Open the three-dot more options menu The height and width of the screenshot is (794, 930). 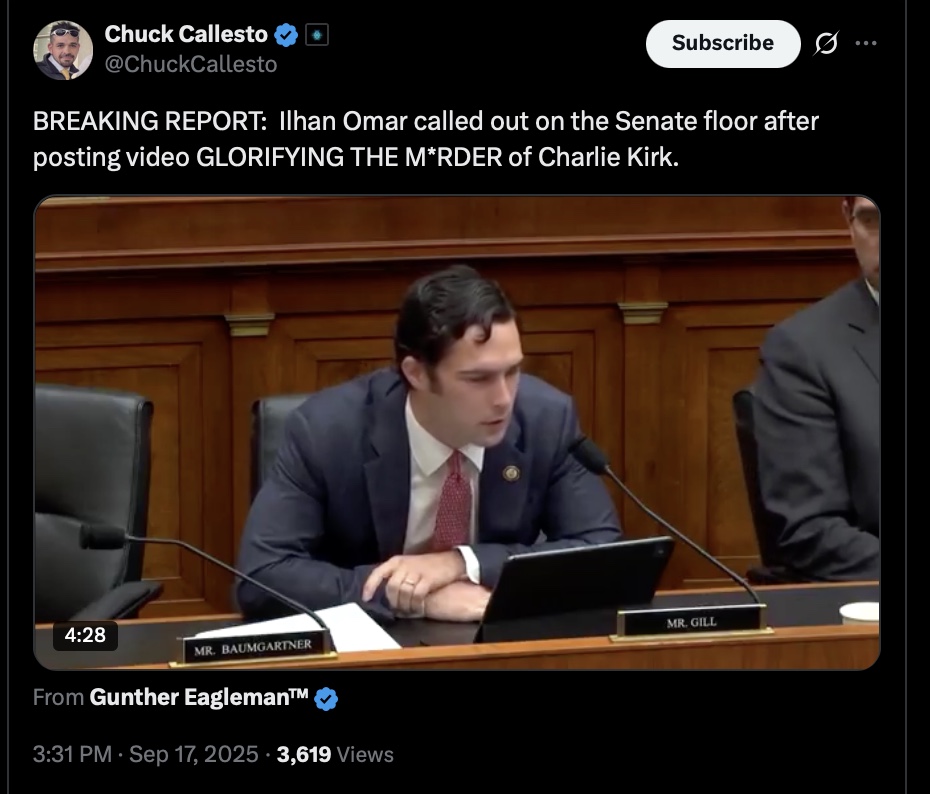click(x=866, y=43)
